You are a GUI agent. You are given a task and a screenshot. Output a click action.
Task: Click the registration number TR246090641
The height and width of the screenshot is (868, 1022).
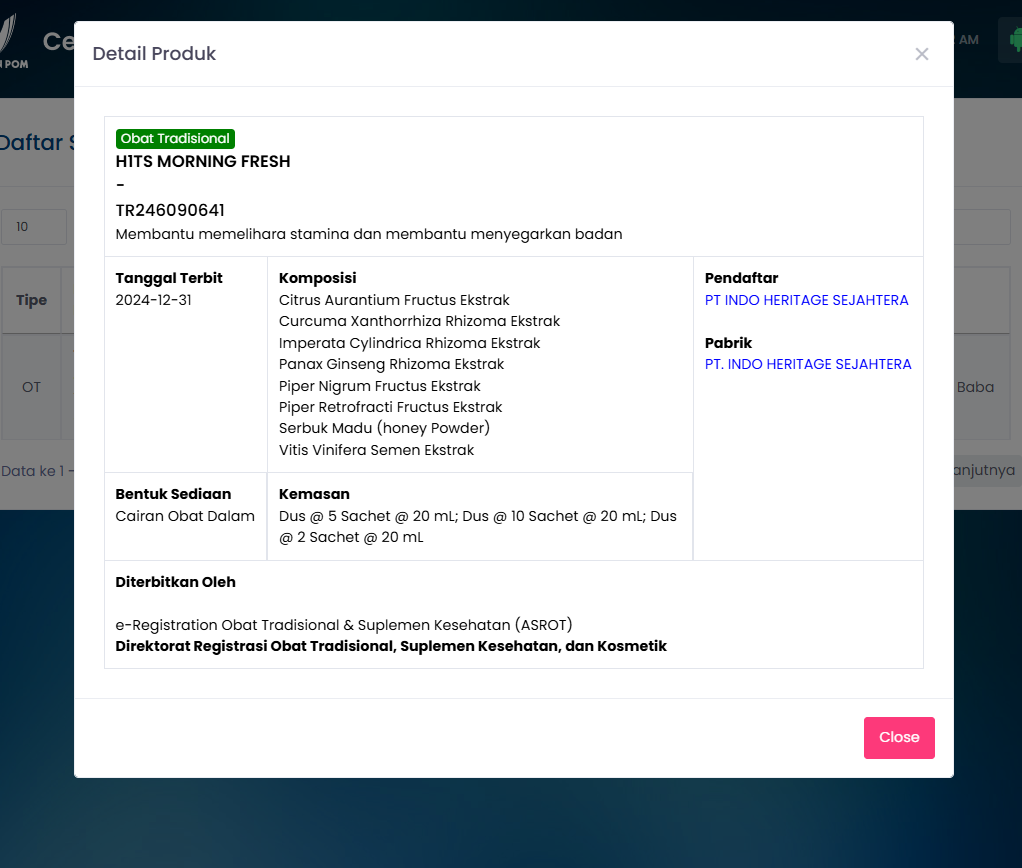170,210
